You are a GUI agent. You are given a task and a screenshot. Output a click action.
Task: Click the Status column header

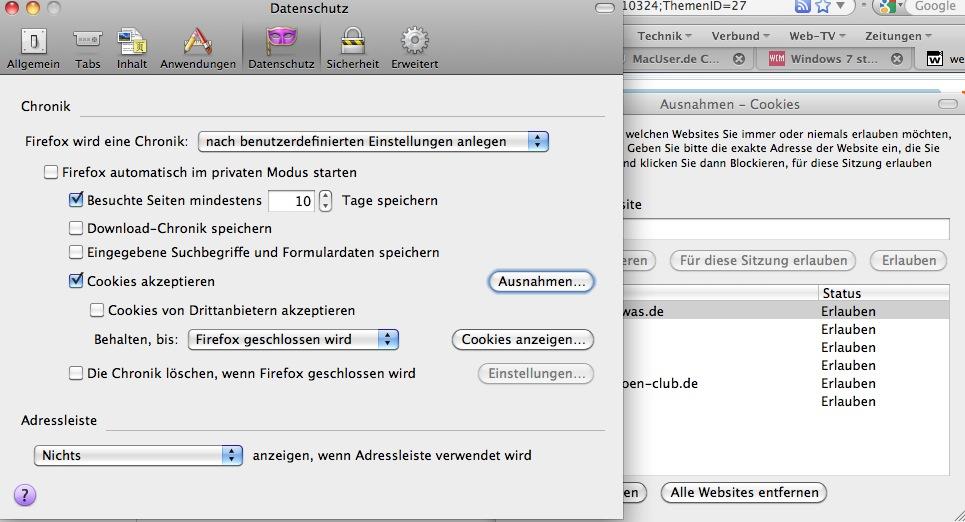tap(884, 293)
